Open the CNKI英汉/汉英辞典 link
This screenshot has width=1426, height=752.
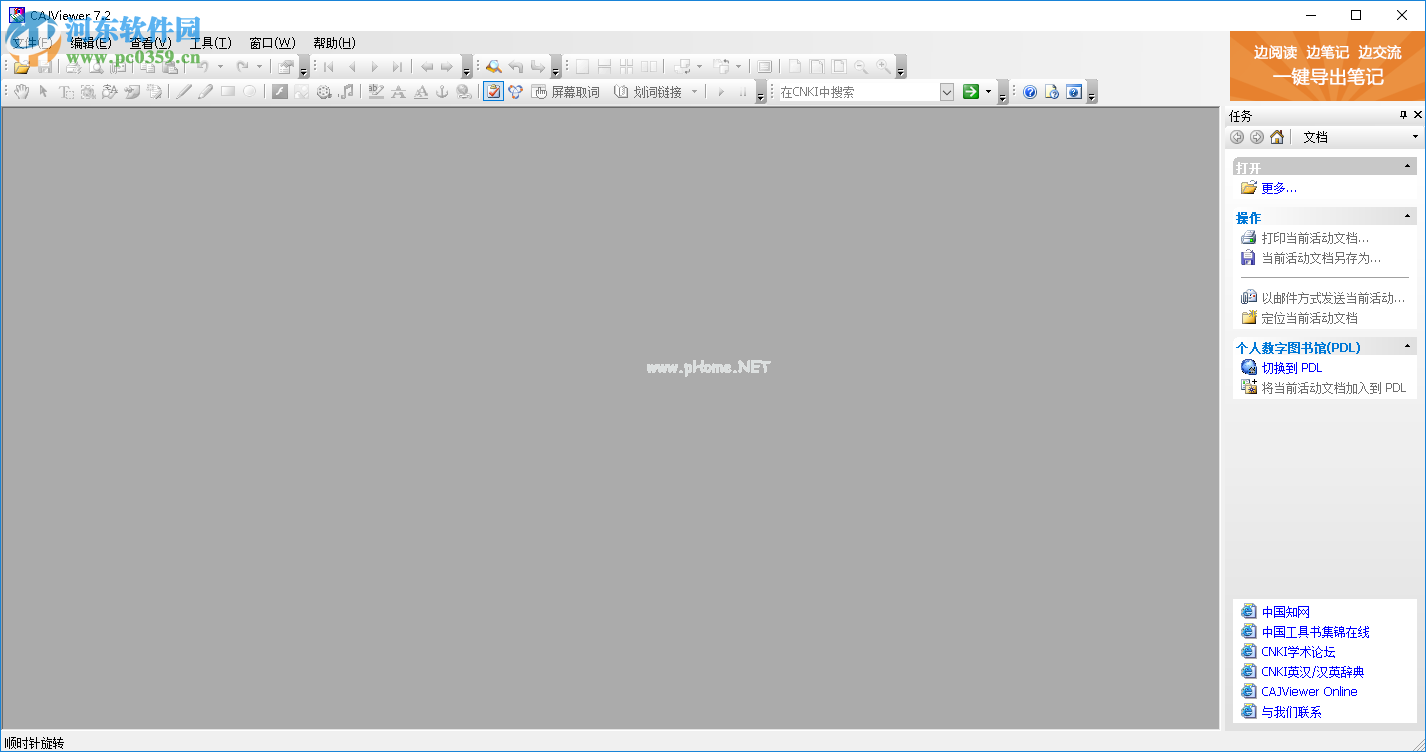1312,672
